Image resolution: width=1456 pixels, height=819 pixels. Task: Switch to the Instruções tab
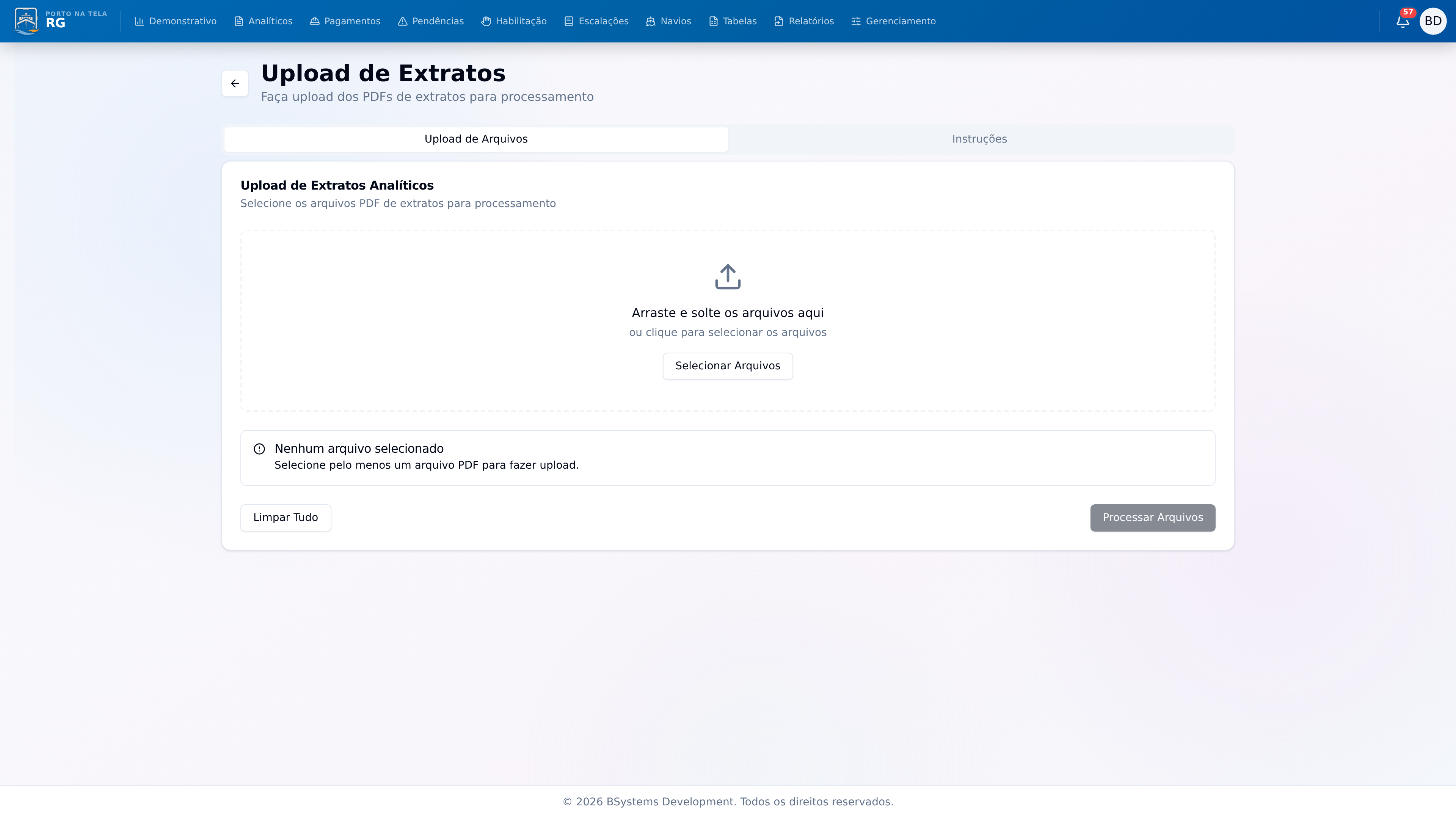click(979, 138)
